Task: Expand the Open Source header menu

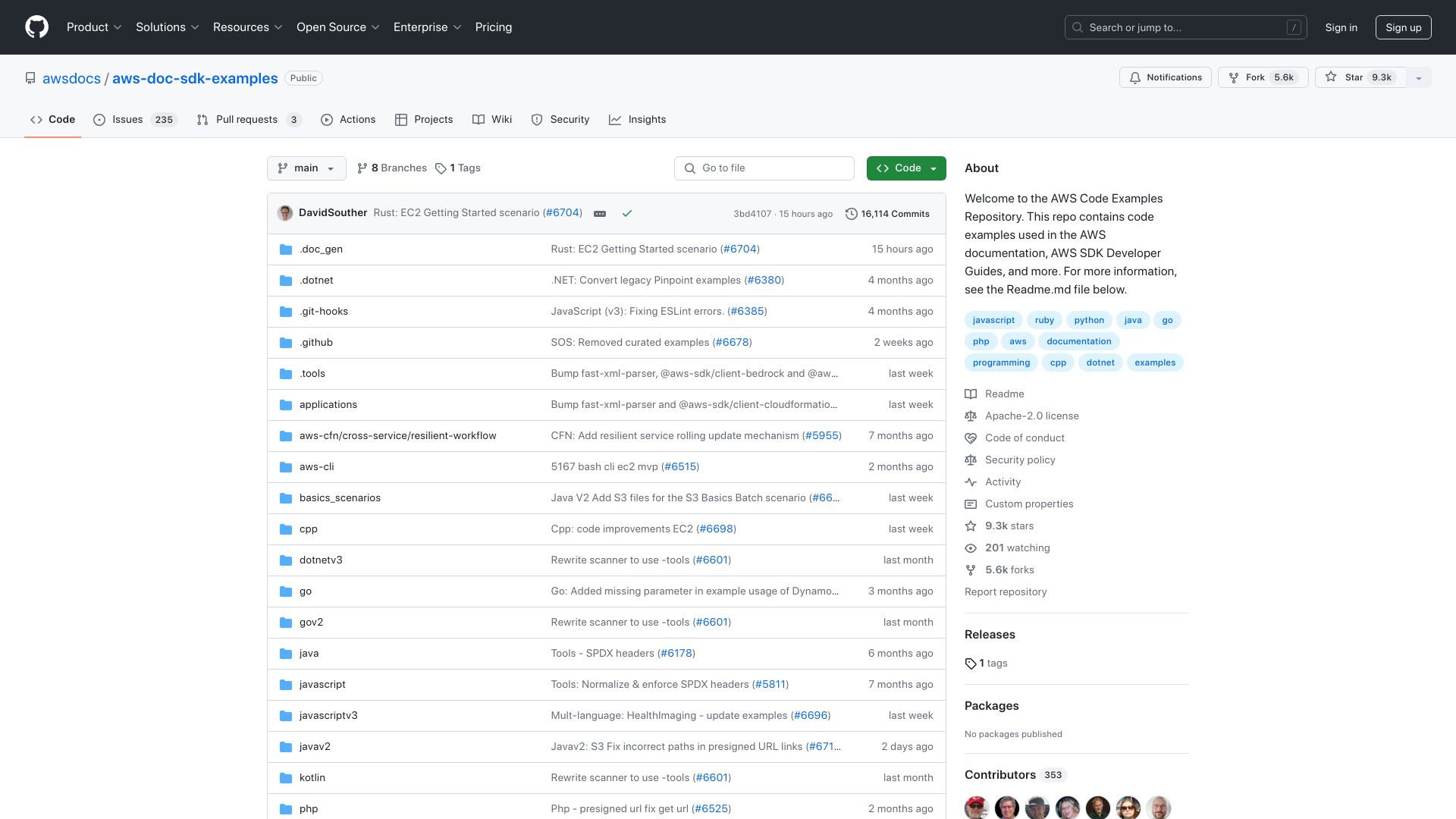Action: [338, 27]
